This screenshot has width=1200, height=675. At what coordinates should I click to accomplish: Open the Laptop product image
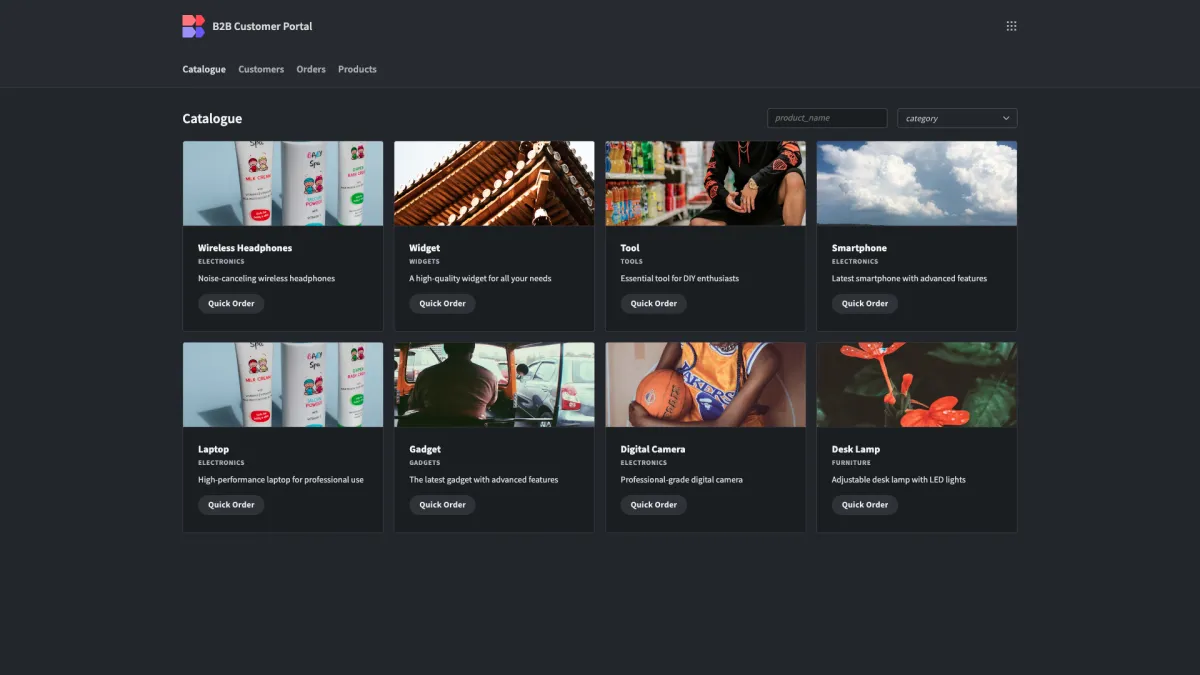[283, 385]
